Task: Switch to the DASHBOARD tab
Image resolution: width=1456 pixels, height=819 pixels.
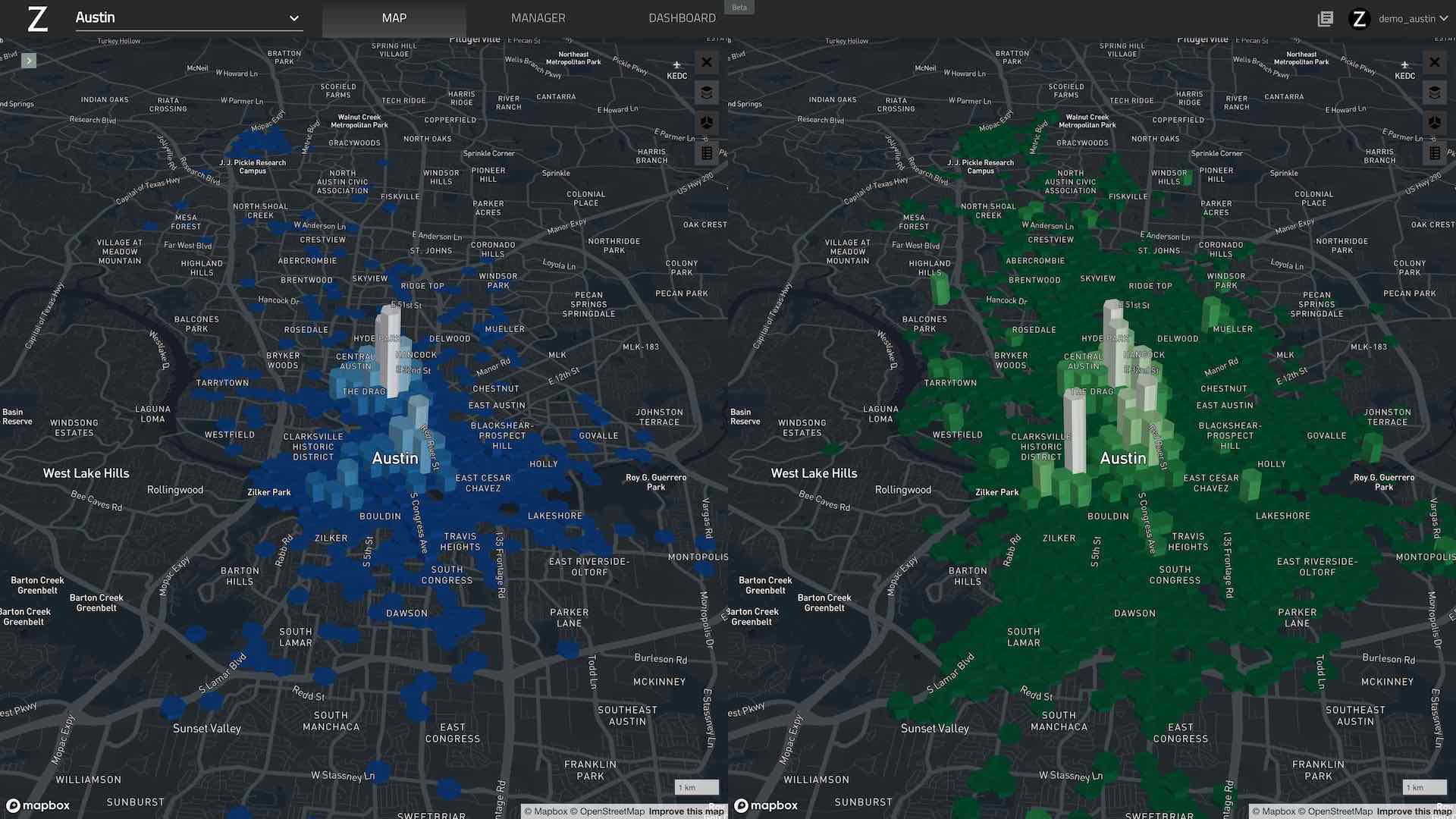Action: [682, 18]
